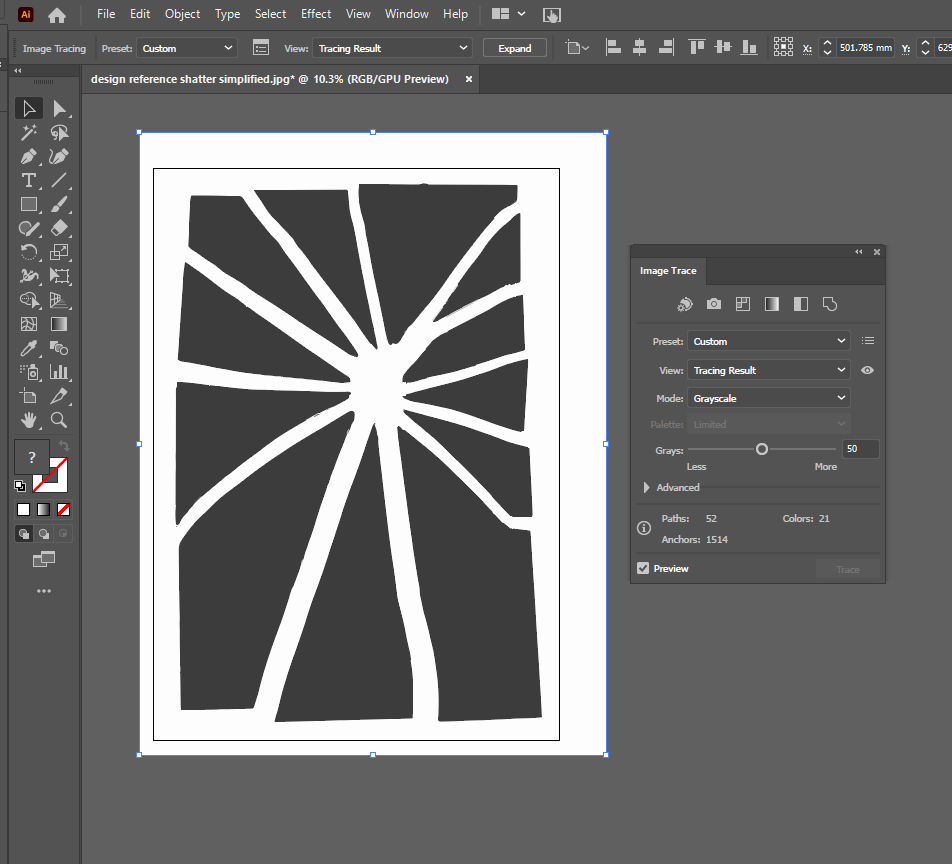Image resolution: width=952 pixels, height=864 pixels.
Task: Activate the Magic Wand tool
Action: [x=29, y=132]
